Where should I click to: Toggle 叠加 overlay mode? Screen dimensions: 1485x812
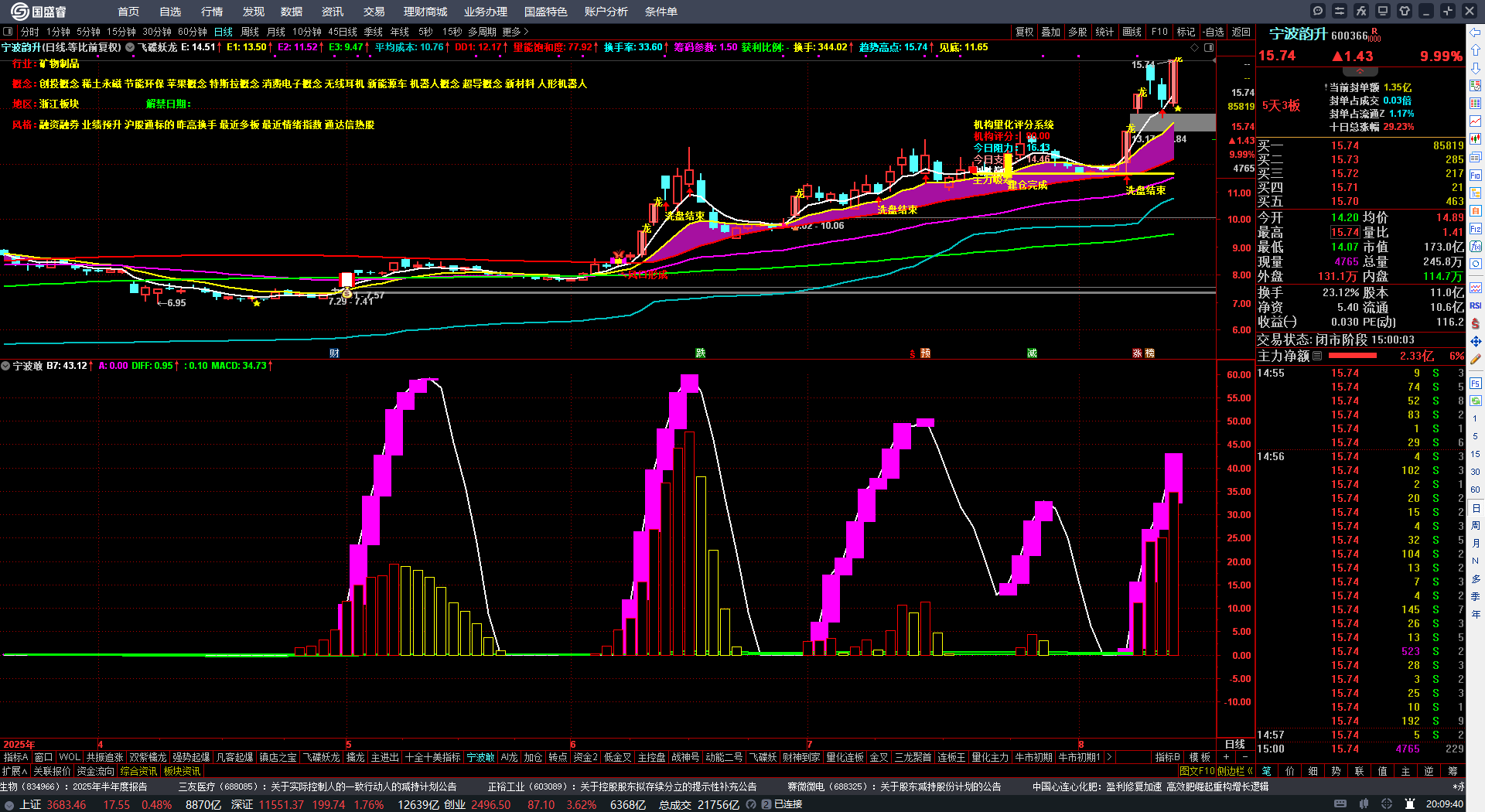pos(1050,32)
